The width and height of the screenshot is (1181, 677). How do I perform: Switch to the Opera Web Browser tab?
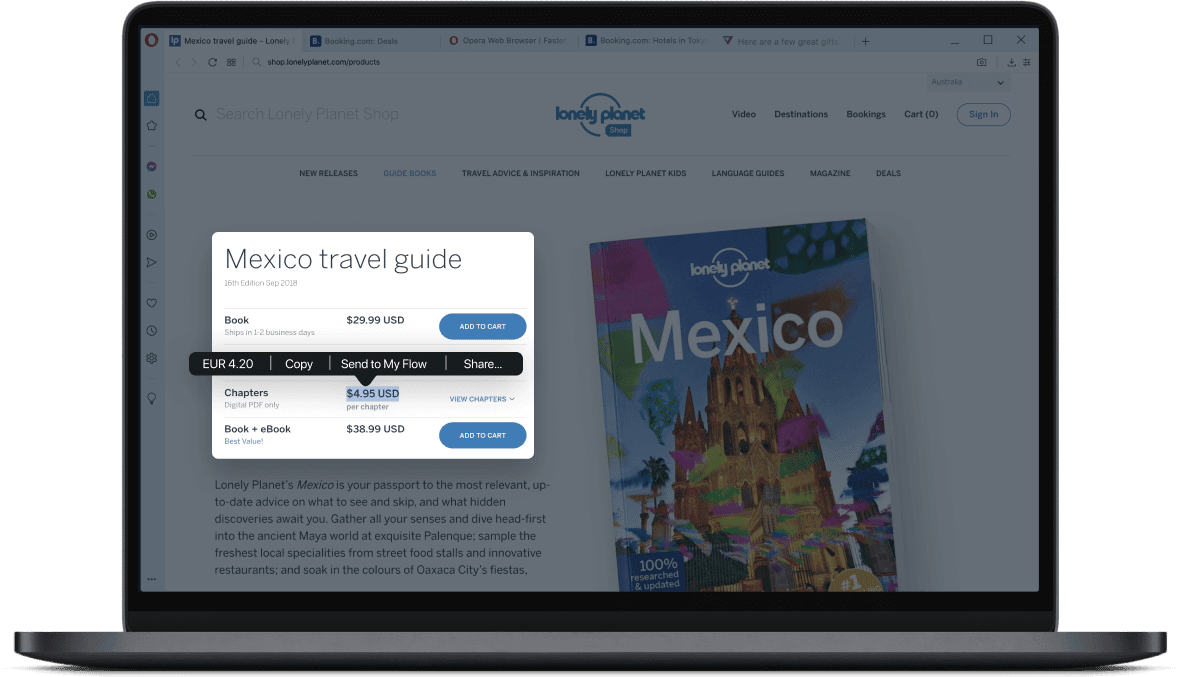tap(507, 41)
